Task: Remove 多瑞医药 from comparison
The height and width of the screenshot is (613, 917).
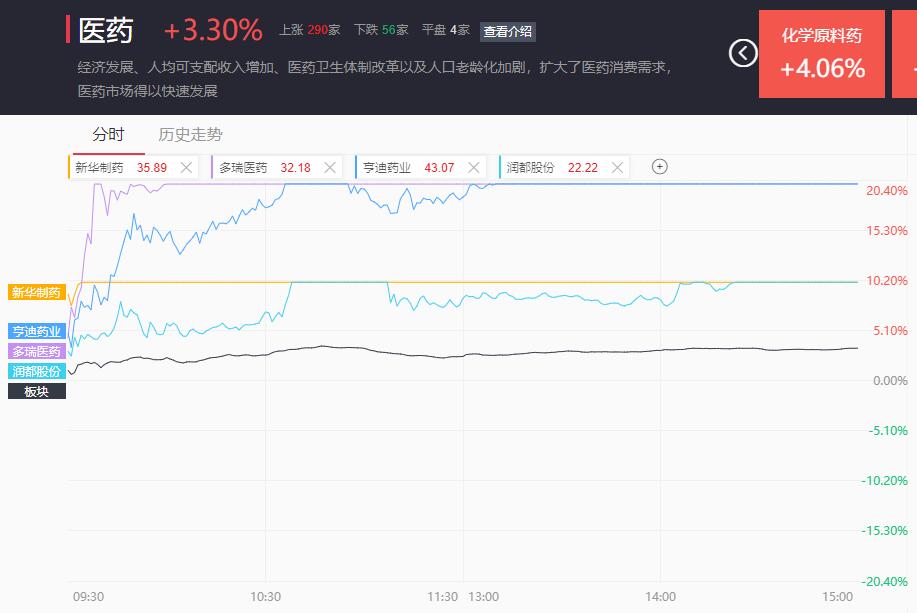Action: point(330,168)
